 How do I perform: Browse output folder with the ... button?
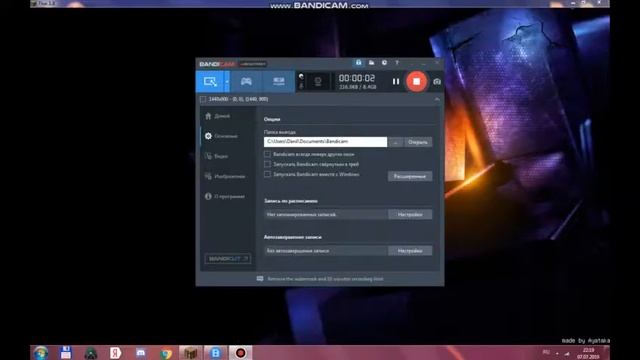[395, 142]
